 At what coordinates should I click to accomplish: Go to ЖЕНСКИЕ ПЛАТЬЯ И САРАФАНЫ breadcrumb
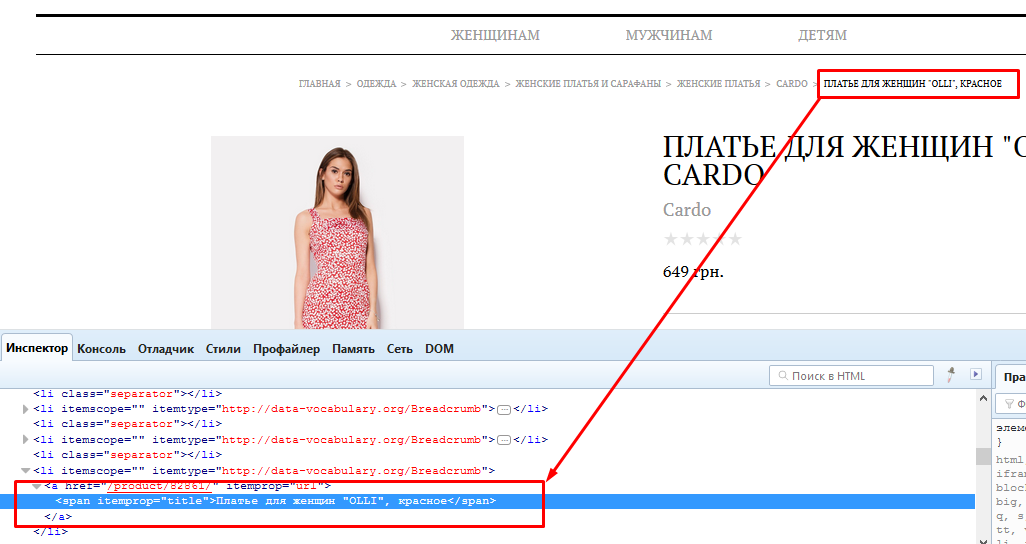[588, 84]
